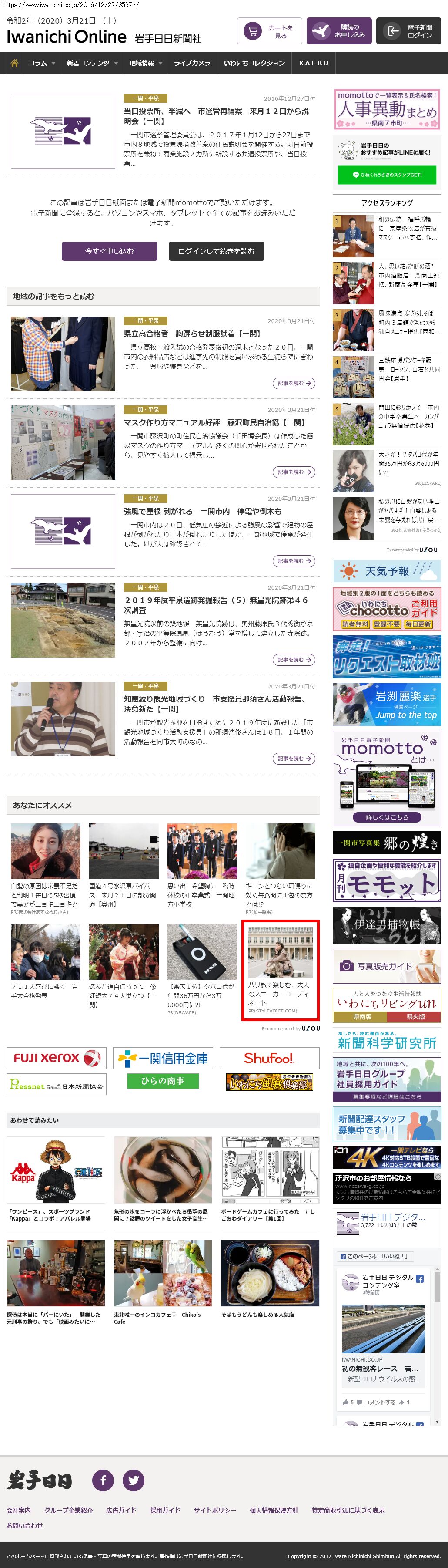Viewport: 448px width, 1568px height.
Task: Click the ひらの商事 green banner
Action: [162, 1080]
